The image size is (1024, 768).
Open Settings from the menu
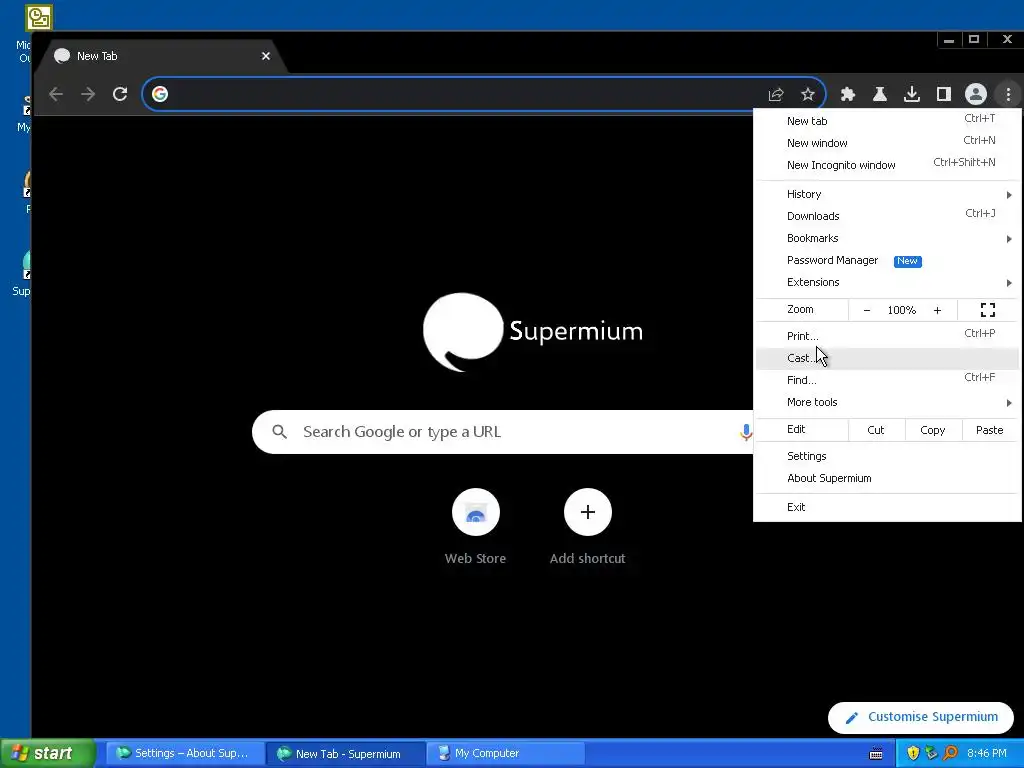[x=888, y=456]
